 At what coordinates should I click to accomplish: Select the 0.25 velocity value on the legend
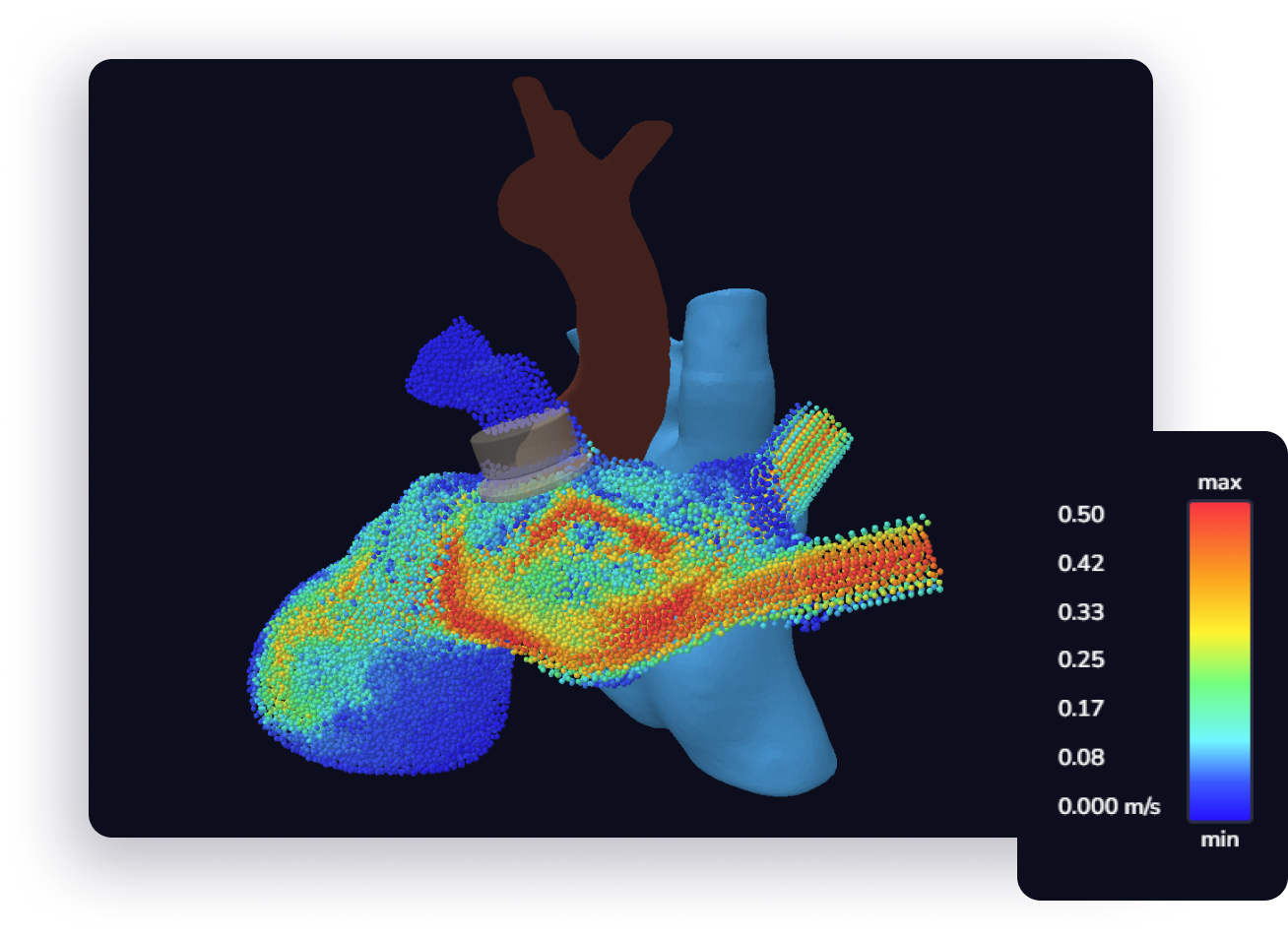tap(1081, 659)
